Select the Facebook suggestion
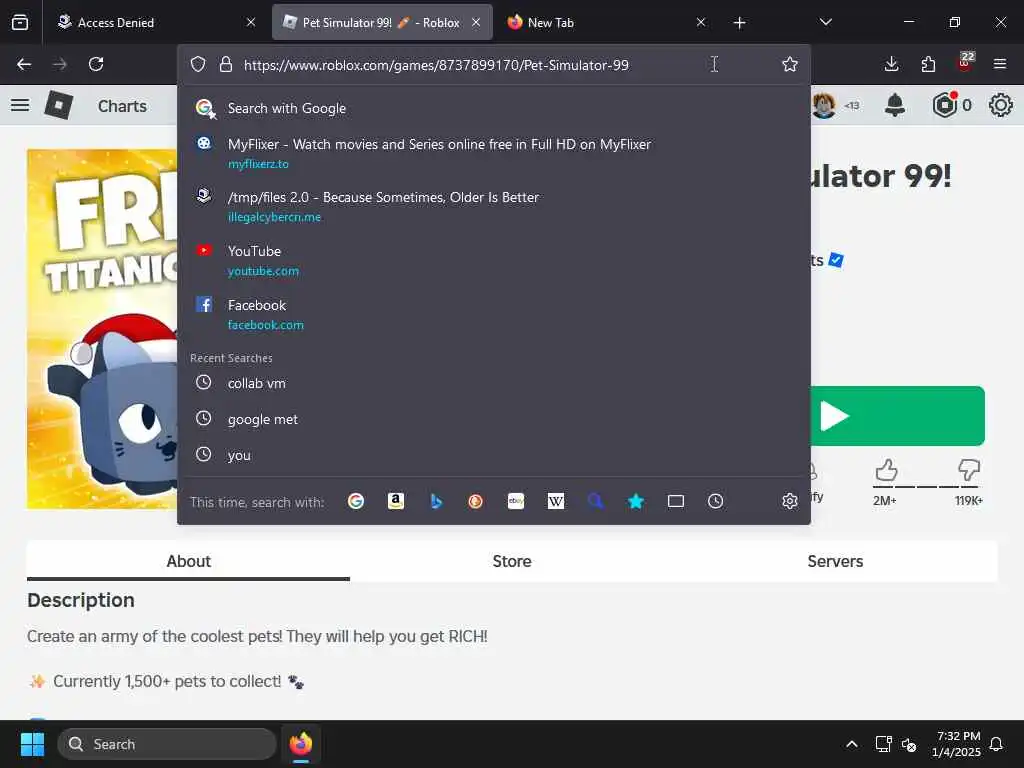The width and height of the screenshot is (1024, 768). (494, 314)
